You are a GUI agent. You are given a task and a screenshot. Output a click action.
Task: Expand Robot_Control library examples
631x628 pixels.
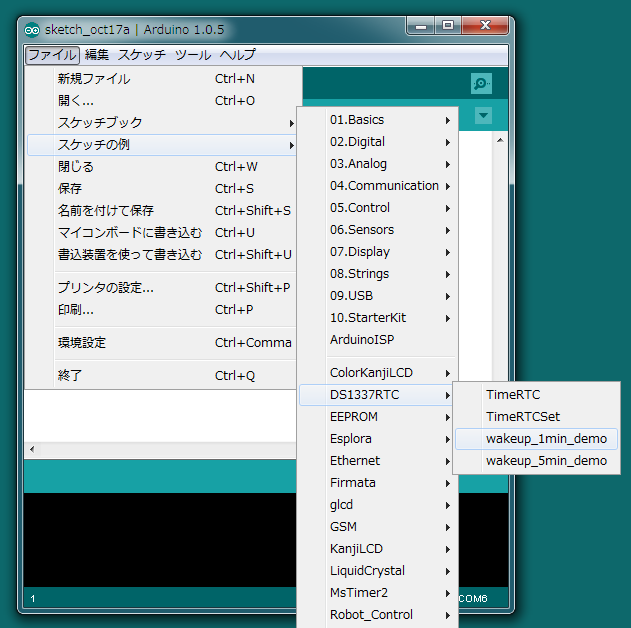tap(378, 615)
